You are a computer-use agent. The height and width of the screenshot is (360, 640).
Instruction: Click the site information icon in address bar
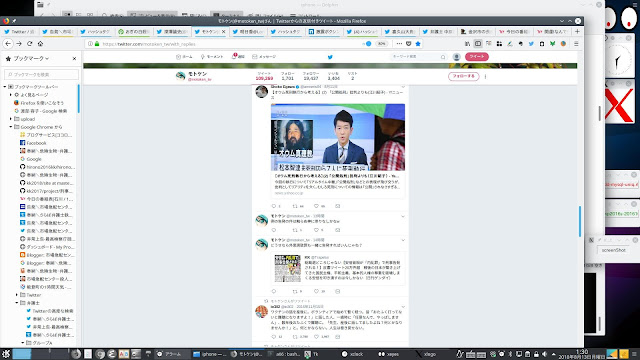pos(90,44)
